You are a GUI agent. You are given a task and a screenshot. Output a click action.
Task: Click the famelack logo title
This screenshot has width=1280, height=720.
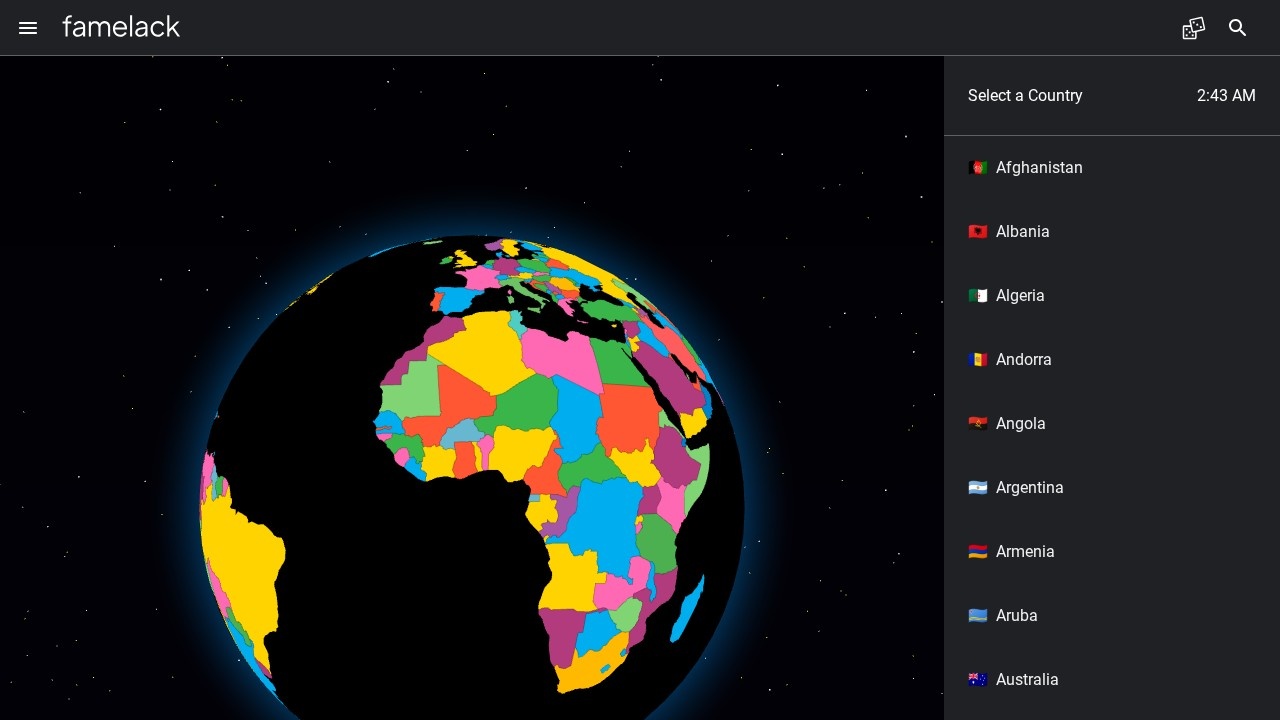121,28
